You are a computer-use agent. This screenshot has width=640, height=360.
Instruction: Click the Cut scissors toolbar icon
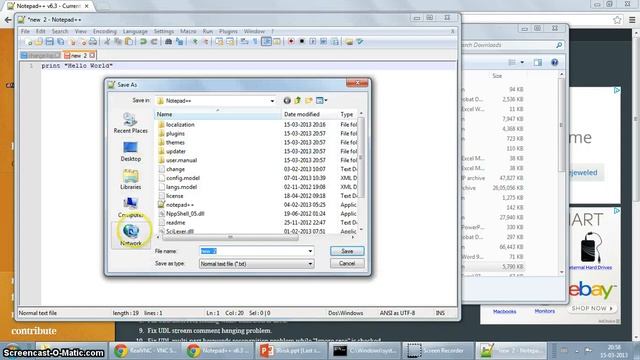point(107,42)
